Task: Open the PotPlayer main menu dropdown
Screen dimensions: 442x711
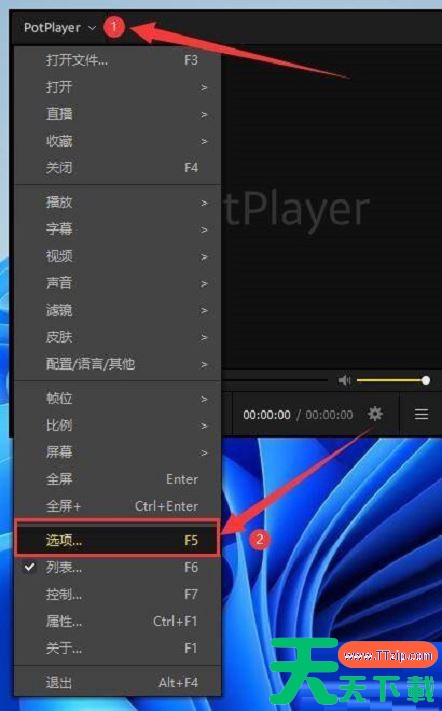Action: [60, 28]
